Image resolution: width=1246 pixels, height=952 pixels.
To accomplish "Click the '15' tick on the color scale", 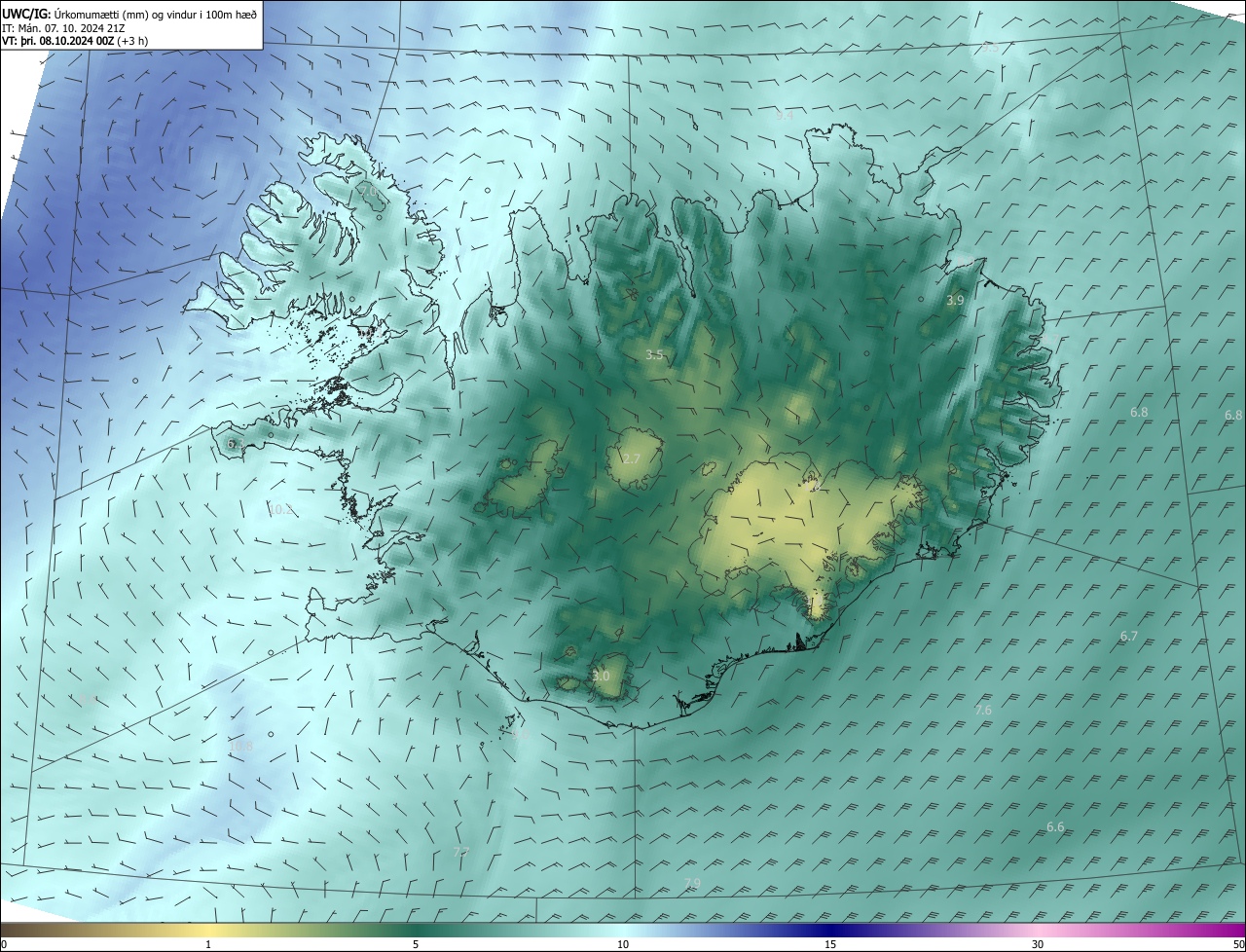I will pyautogui.click(x=830, y=944).
